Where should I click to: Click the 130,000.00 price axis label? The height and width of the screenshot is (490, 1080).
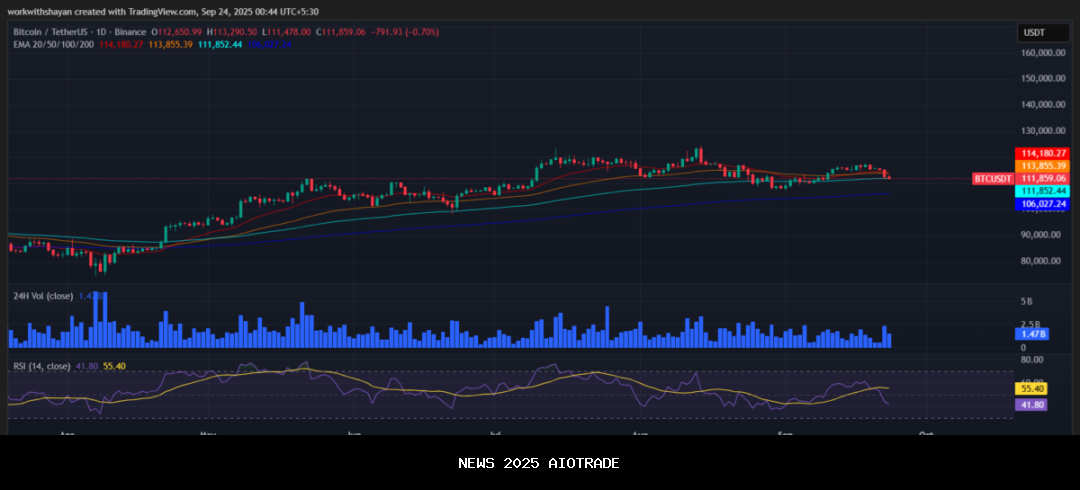[x=1041, y=131]
